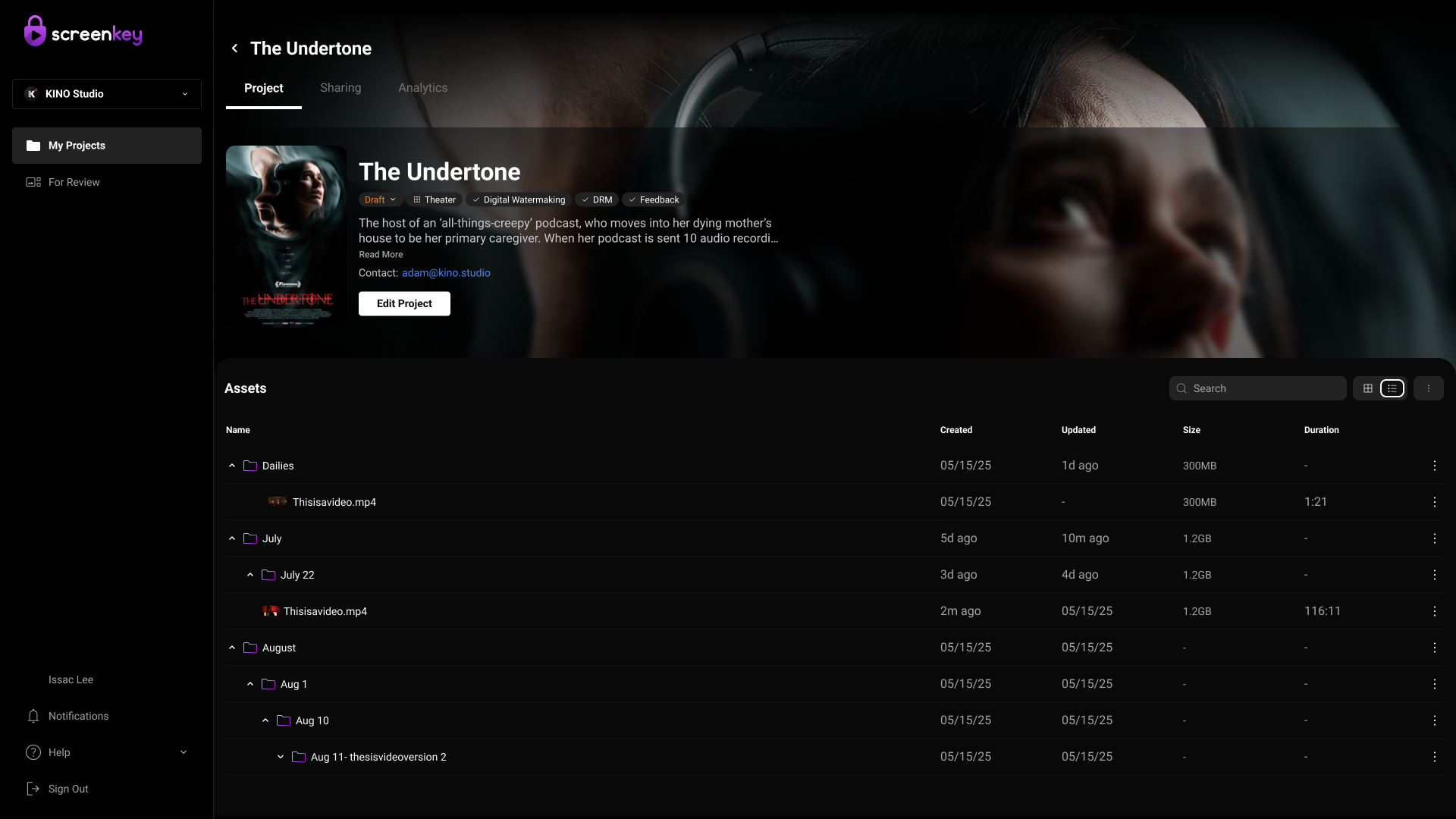Viewport: 1456px width, 819px height.
Task: Click the Screenkey logo
Action: (x=83, y=32)
